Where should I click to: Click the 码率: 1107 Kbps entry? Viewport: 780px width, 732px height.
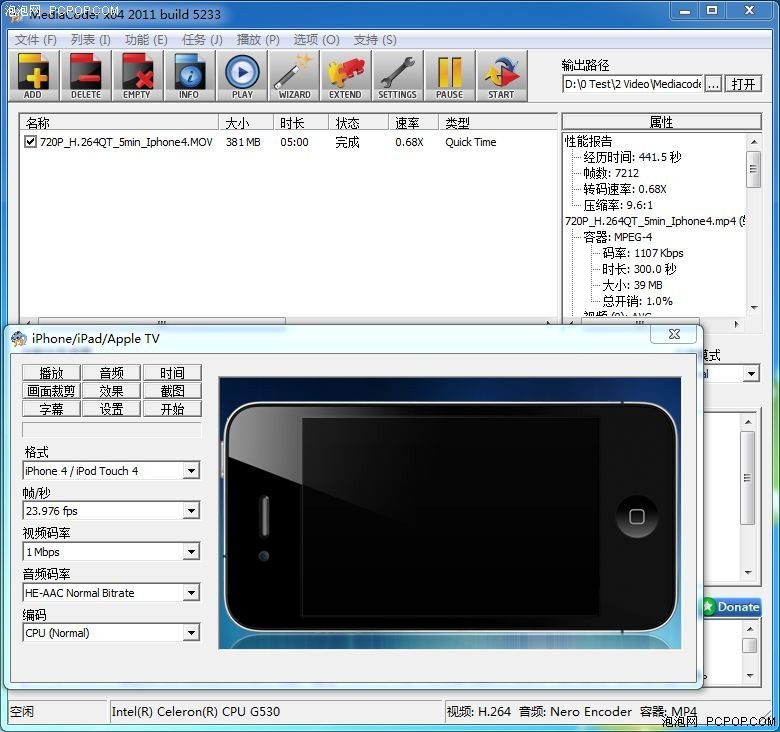pos(643,253)
